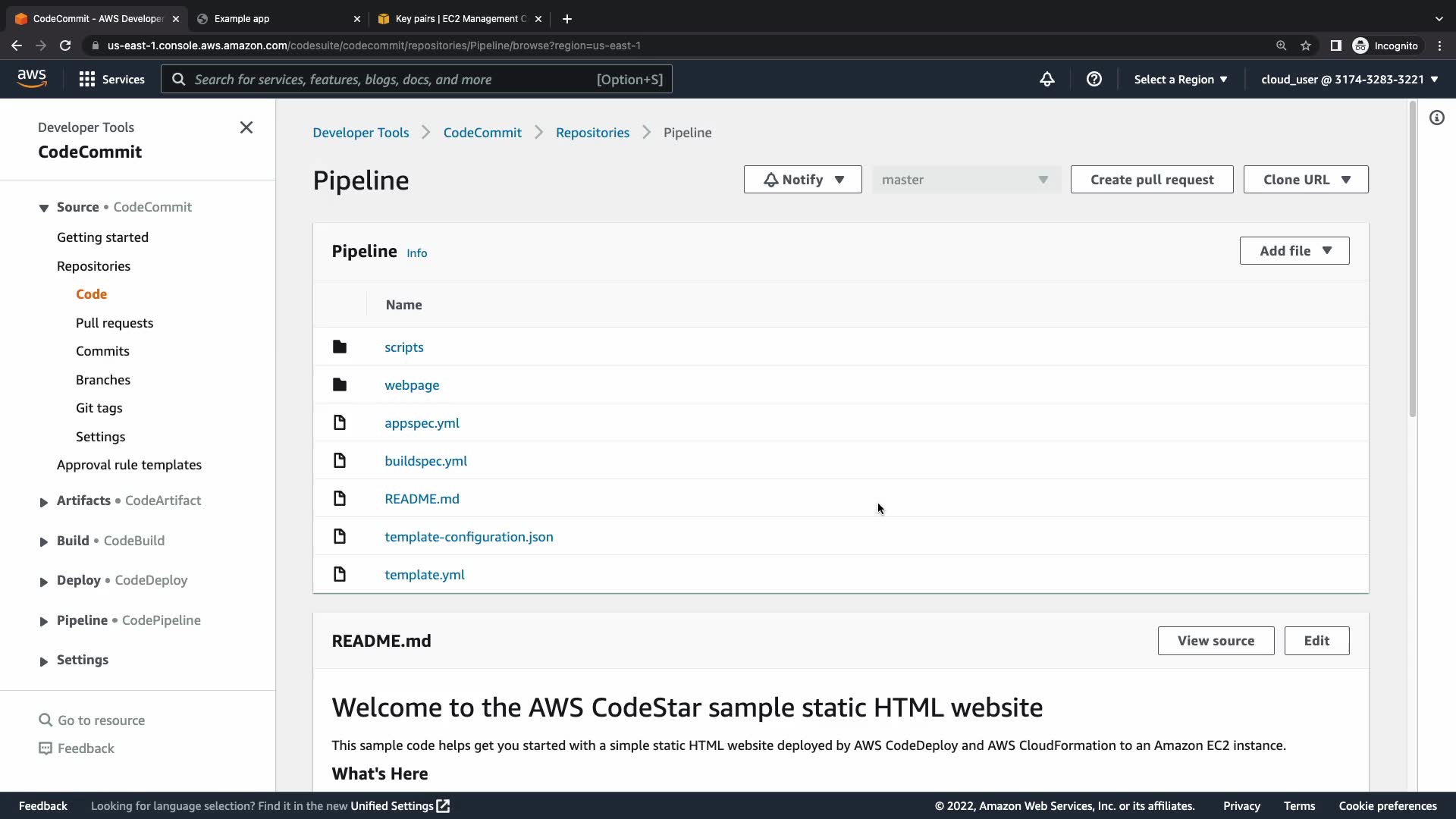Close the Developer Tools side panel
The height and width of the screenshot is (819, 1456).
click(246, 127)
